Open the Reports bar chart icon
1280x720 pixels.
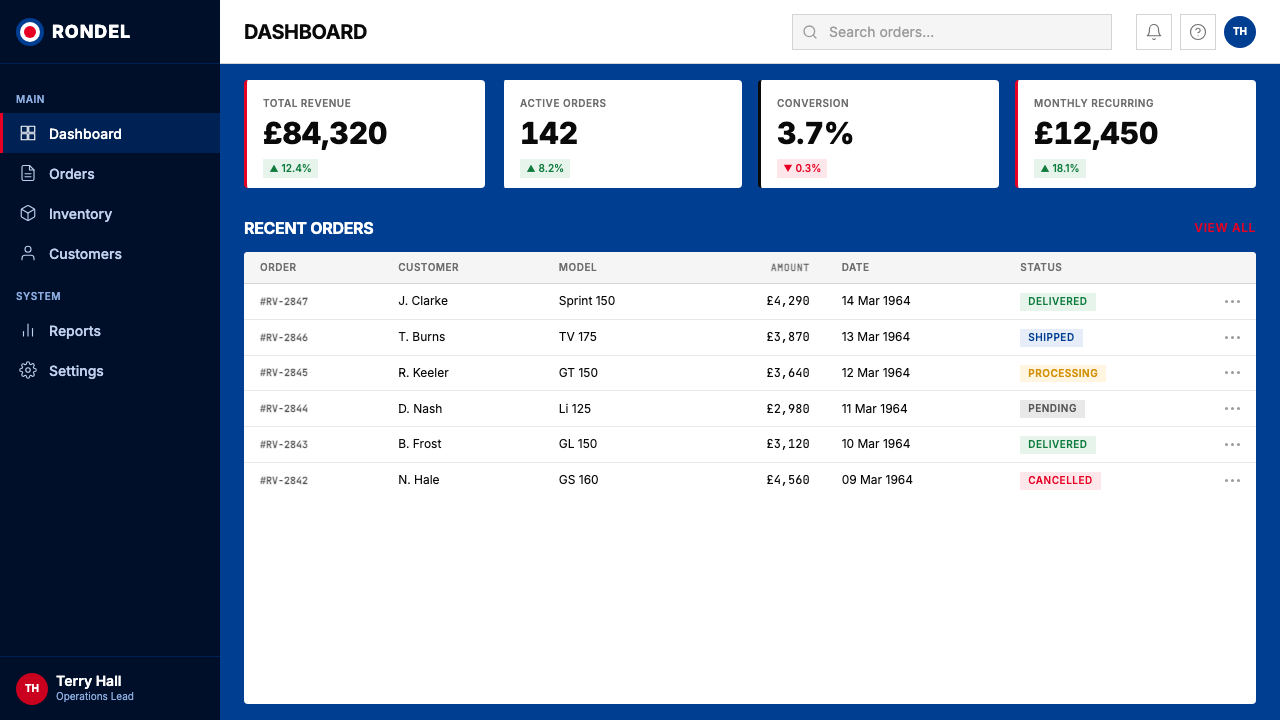point(28,330)
